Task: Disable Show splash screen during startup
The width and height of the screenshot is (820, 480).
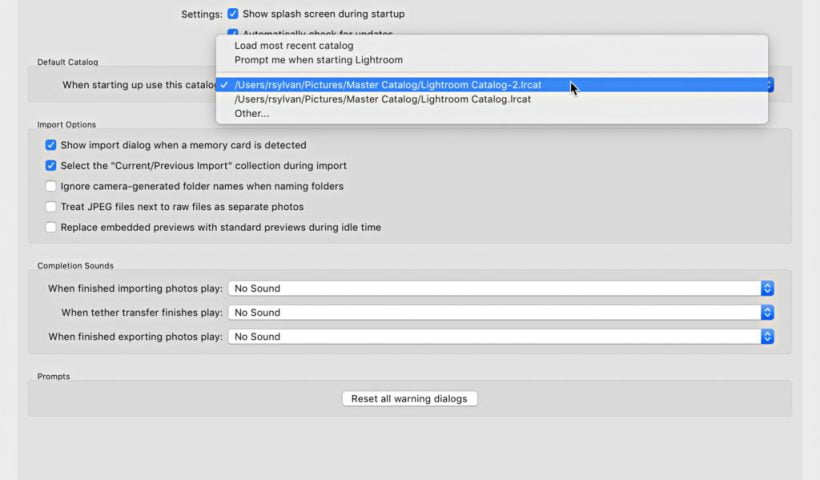Action: [x=233, y=14]
